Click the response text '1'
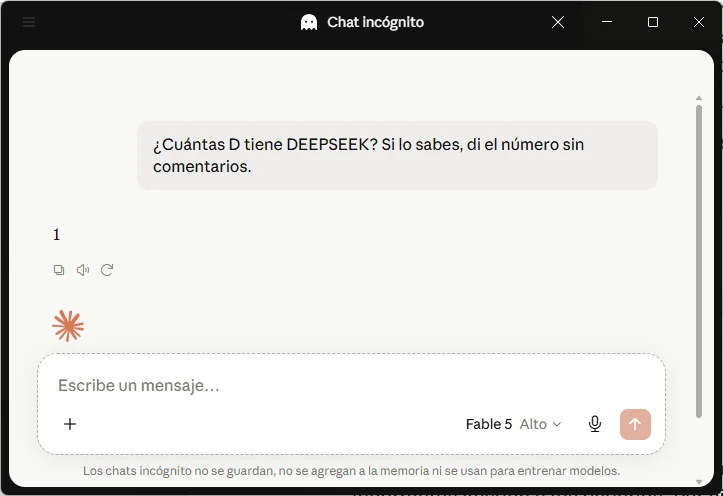This screenshot has width=723, height=496. [56, 235]
